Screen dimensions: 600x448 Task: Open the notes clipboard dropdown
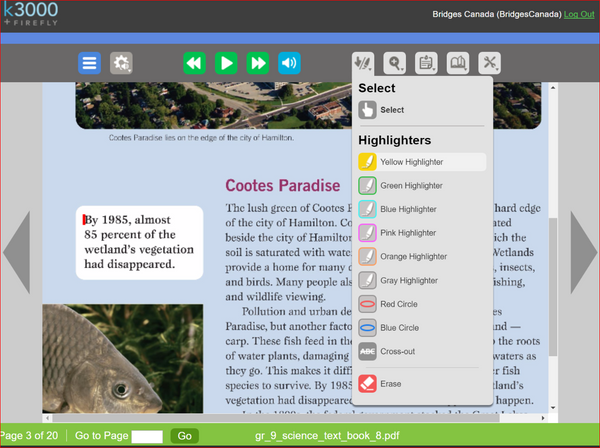tap(426, 63)
